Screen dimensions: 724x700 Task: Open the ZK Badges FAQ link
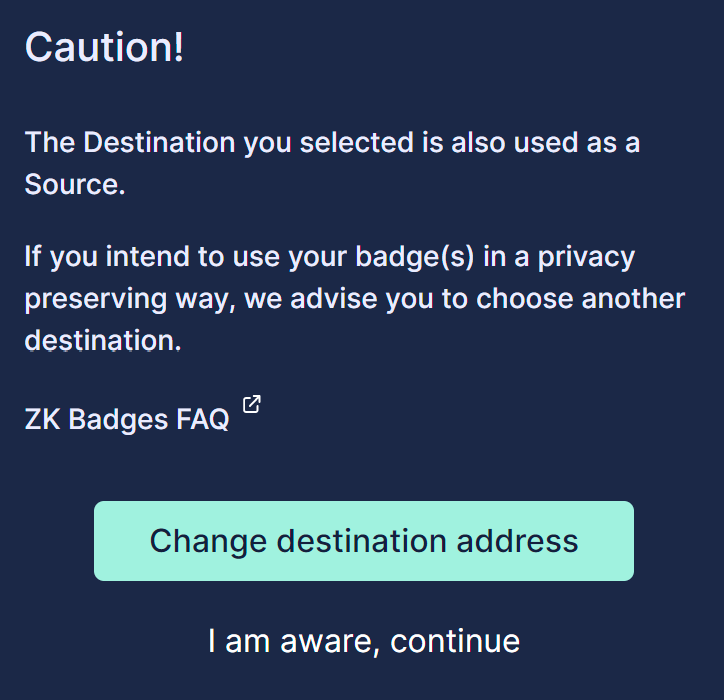pyautogui.click(x=127, y=419)
